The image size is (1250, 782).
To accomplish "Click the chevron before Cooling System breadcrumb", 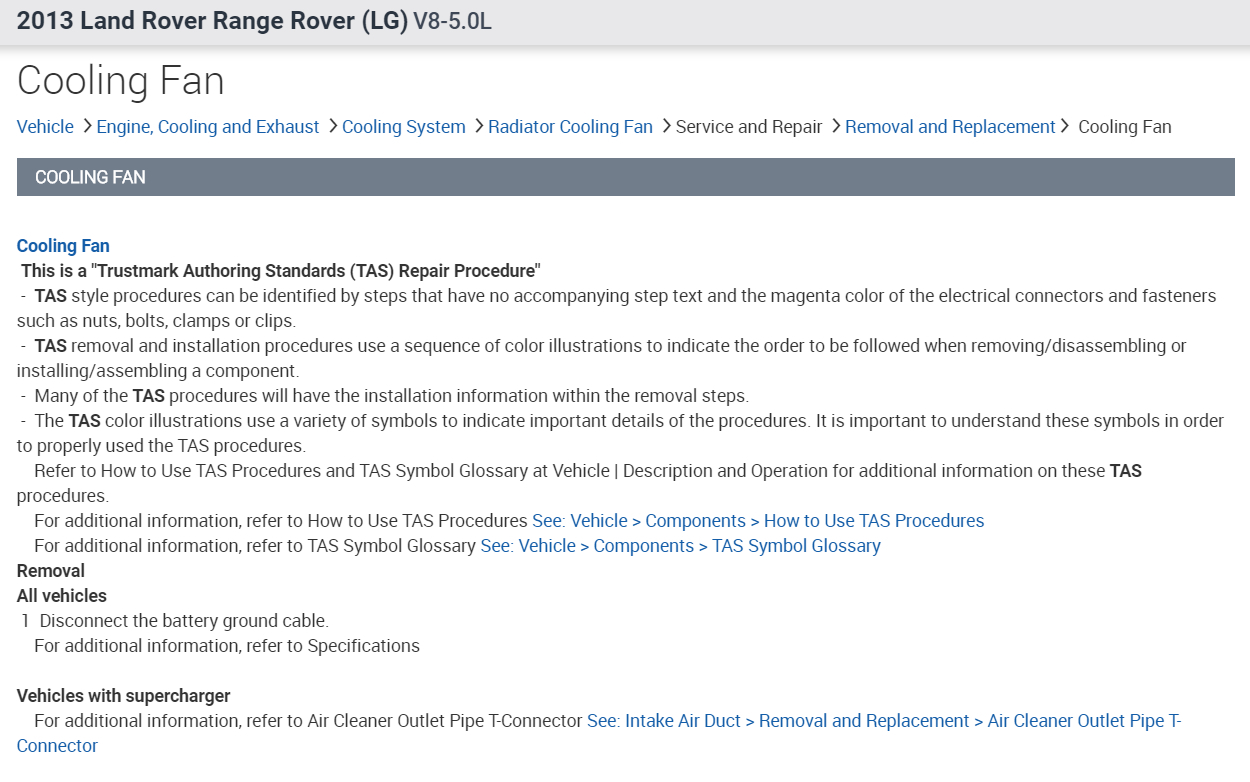I will click(x=332, y=126).
